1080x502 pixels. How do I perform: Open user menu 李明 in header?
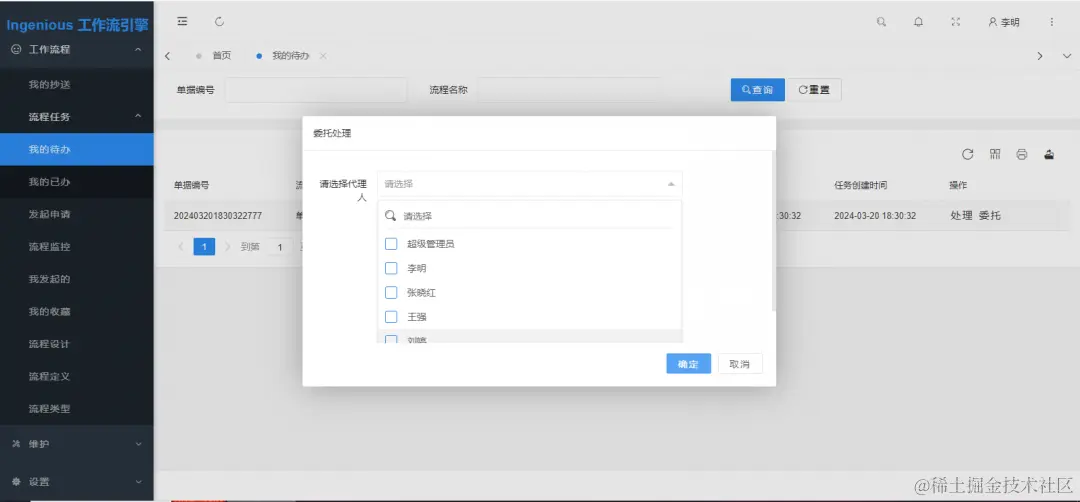pyautogui.click(x=1004, y=22)
